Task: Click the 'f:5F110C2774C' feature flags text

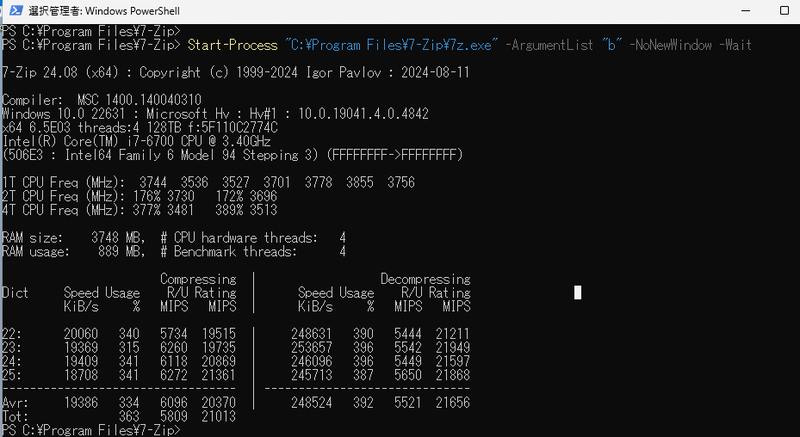Action: (232, 127)
